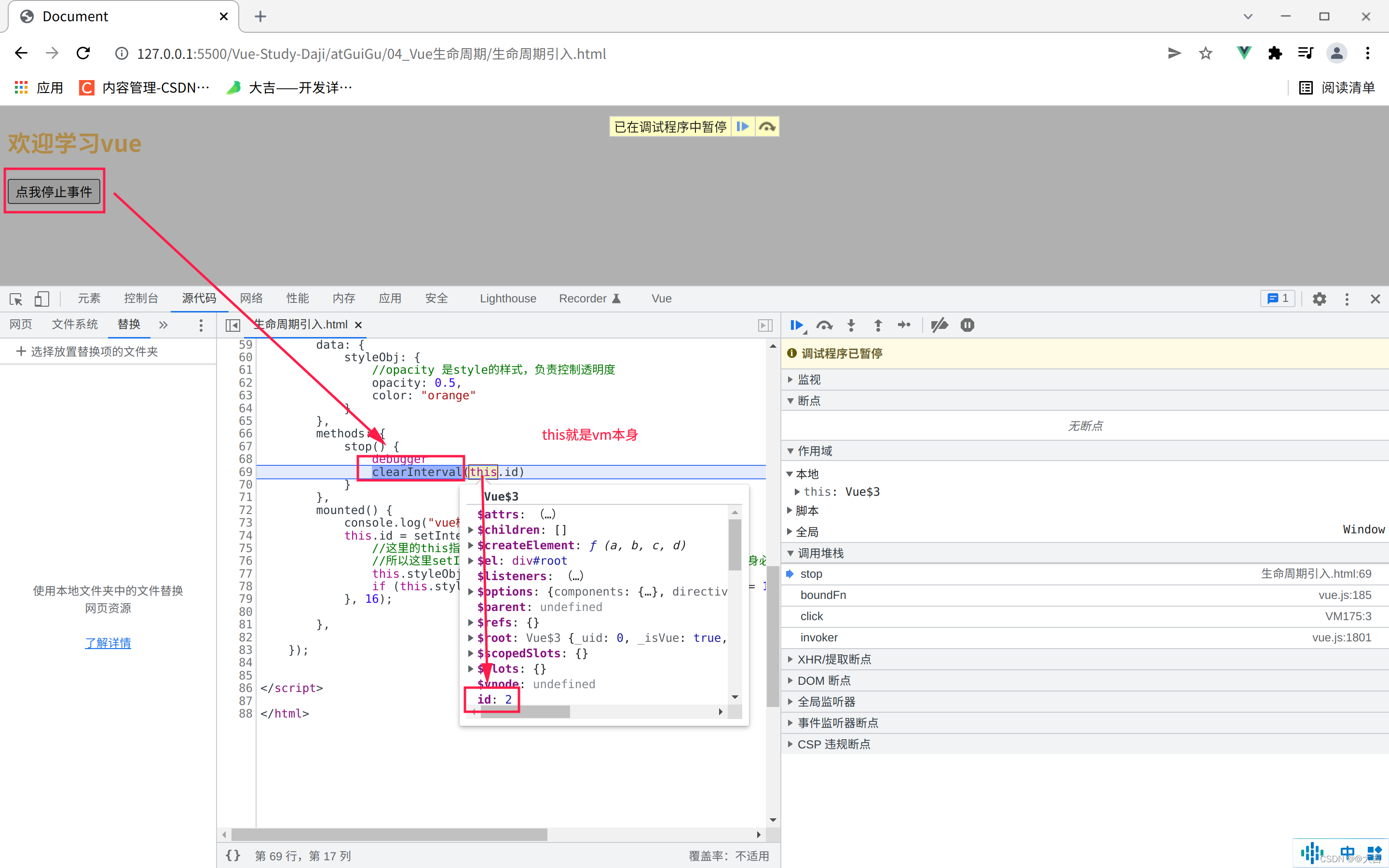
Task: Click the send page icon in address bar
Action: coord(1174,54)
